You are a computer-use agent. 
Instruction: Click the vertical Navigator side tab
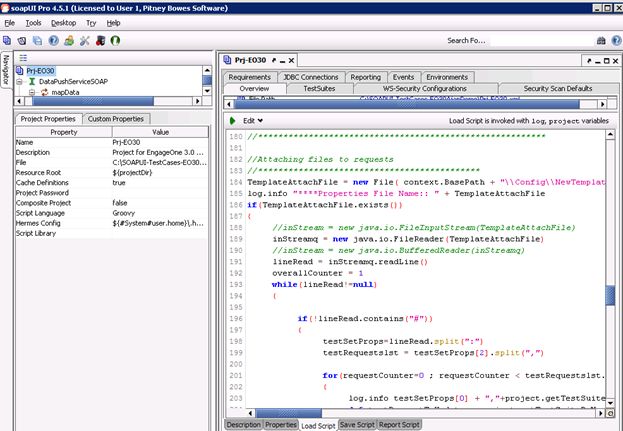coord(6,70)
